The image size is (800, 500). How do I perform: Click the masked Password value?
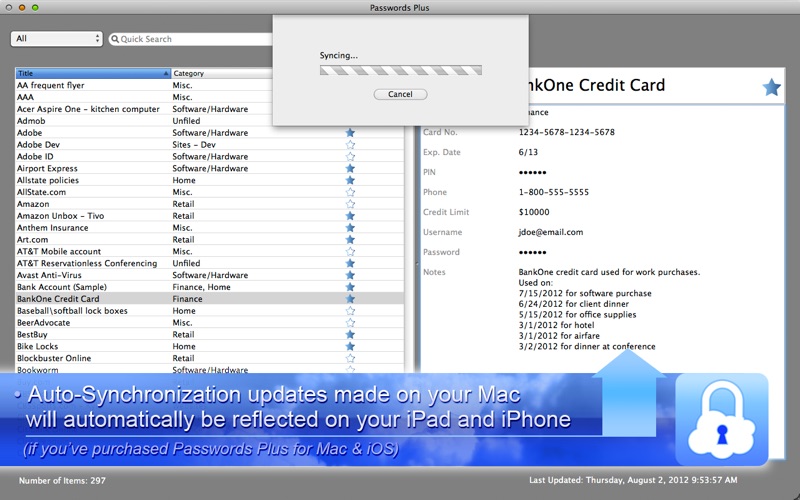(x=532, y=252)
